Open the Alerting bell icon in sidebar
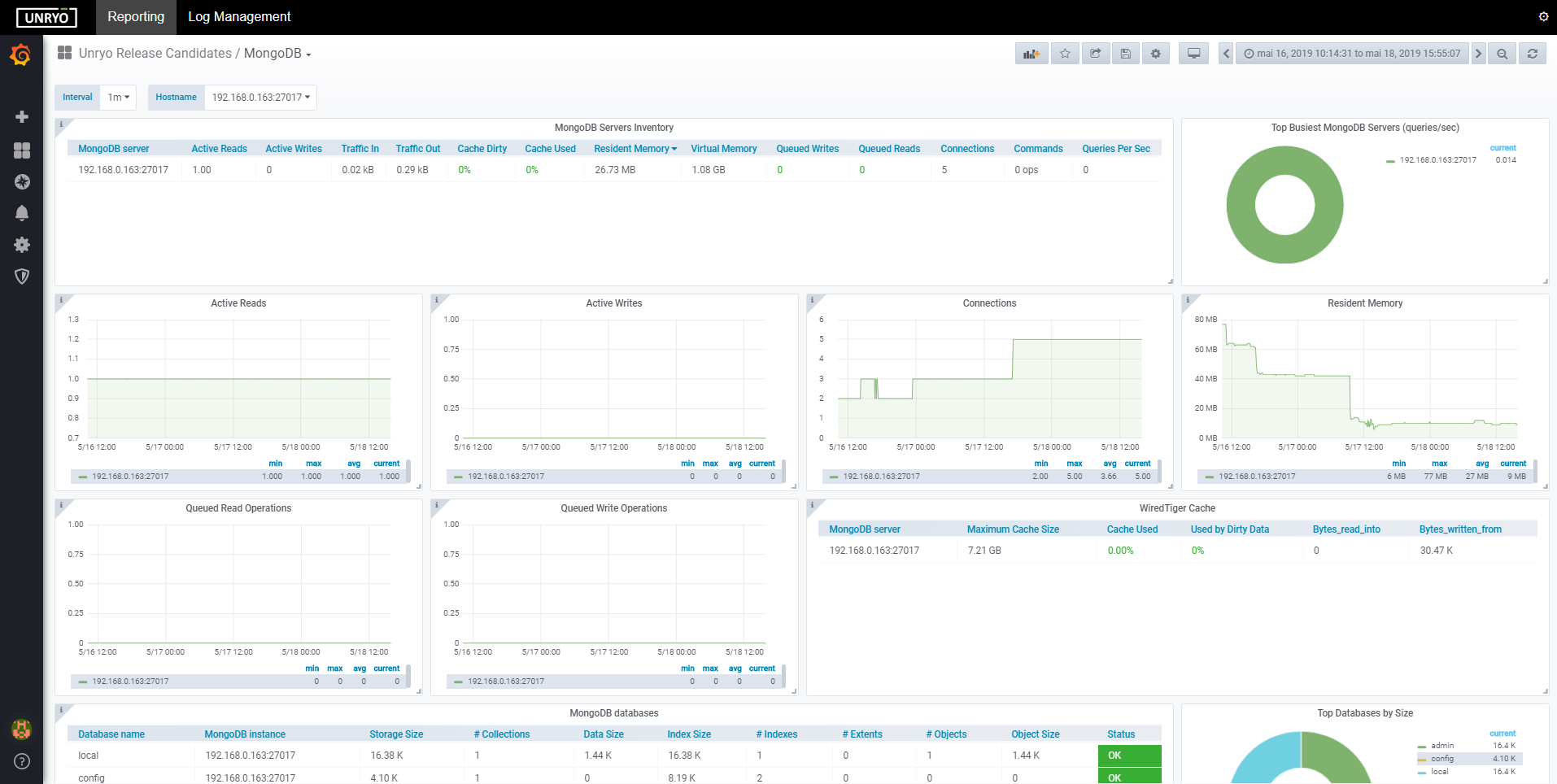This screenshot has height=784, width=1557. pyautogui.click(x=22, y=213)
